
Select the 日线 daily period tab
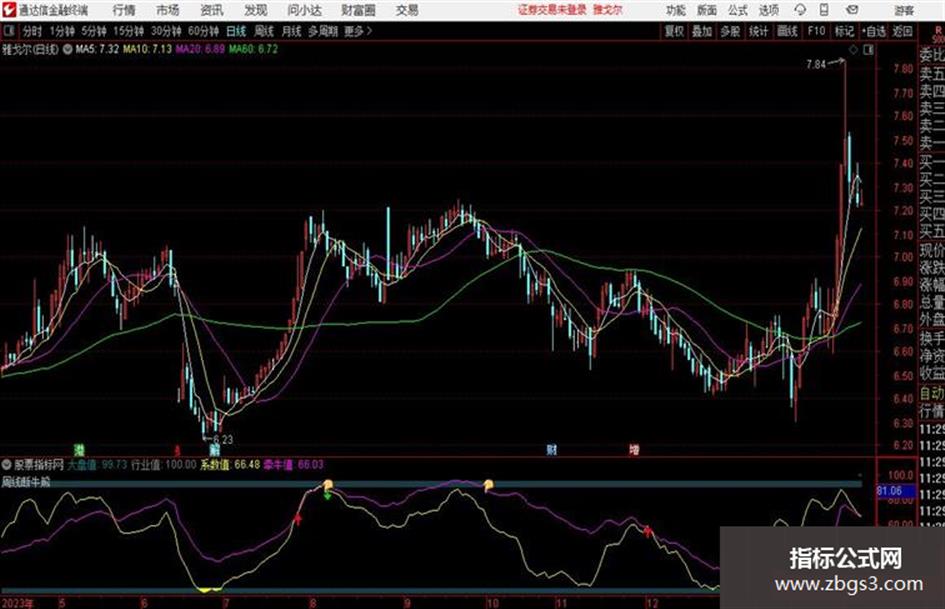click(x=236, y=31)
